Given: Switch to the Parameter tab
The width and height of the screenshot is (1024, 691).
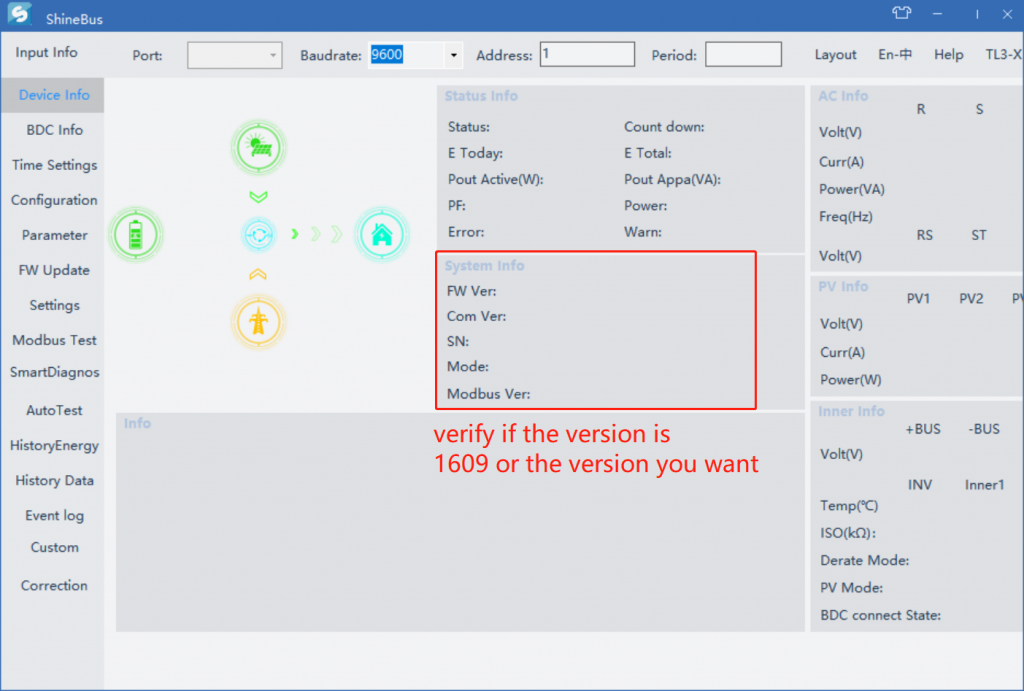Looking at the screenshot, I should click(x=54, y=235).
